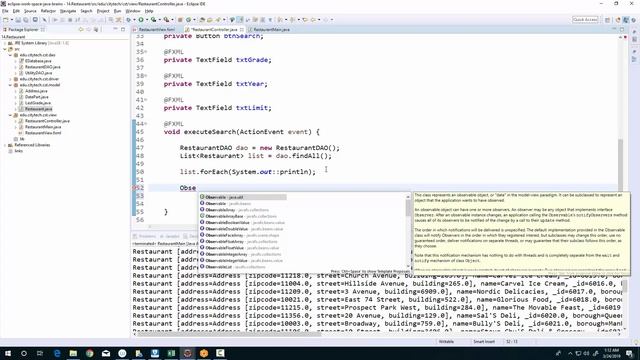
Task: Expand the JRE System Library node
Action: [x=5, y=43]
